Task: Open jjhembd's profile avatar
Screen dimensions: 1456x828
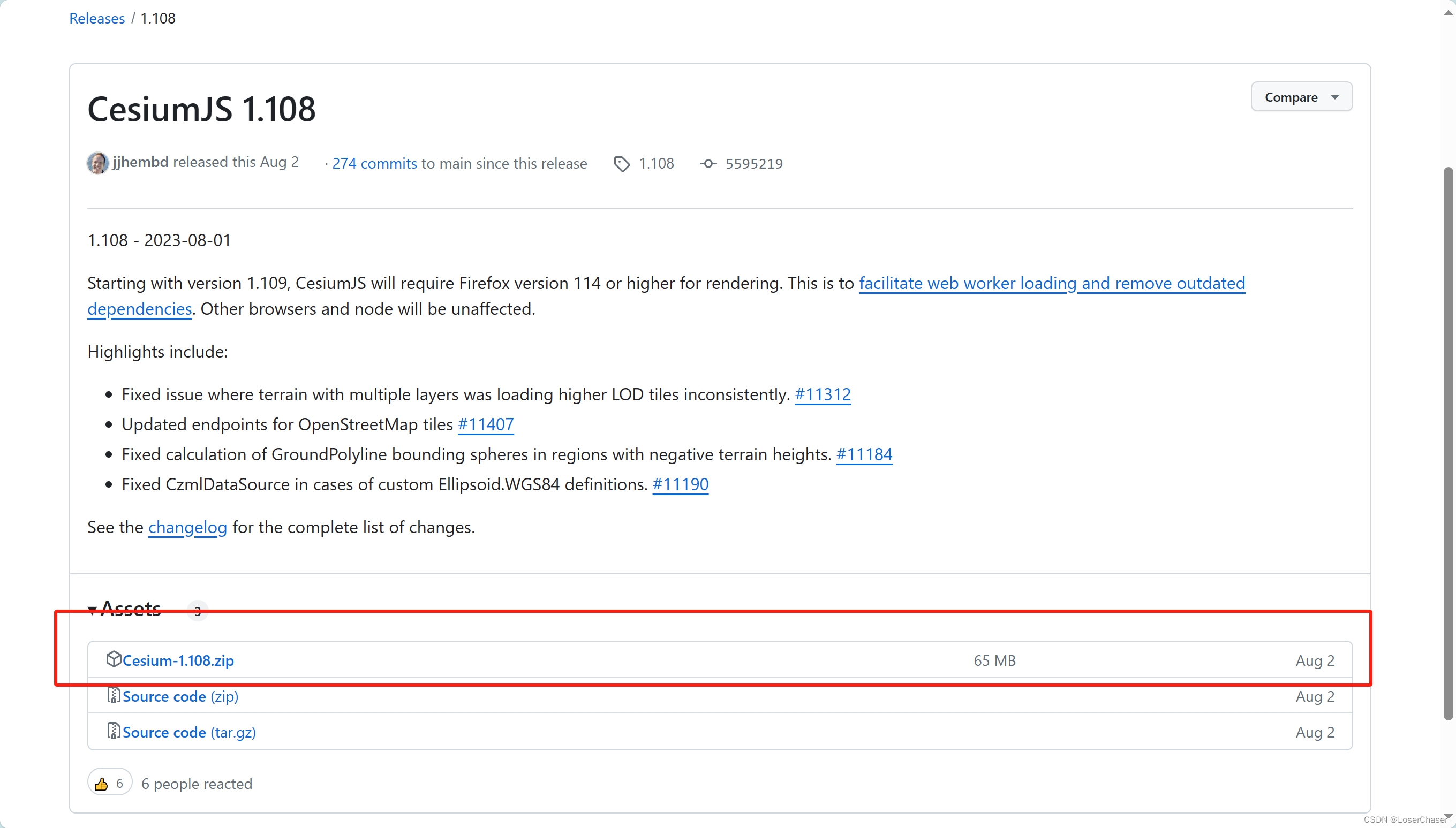Action: pos(97,162)
